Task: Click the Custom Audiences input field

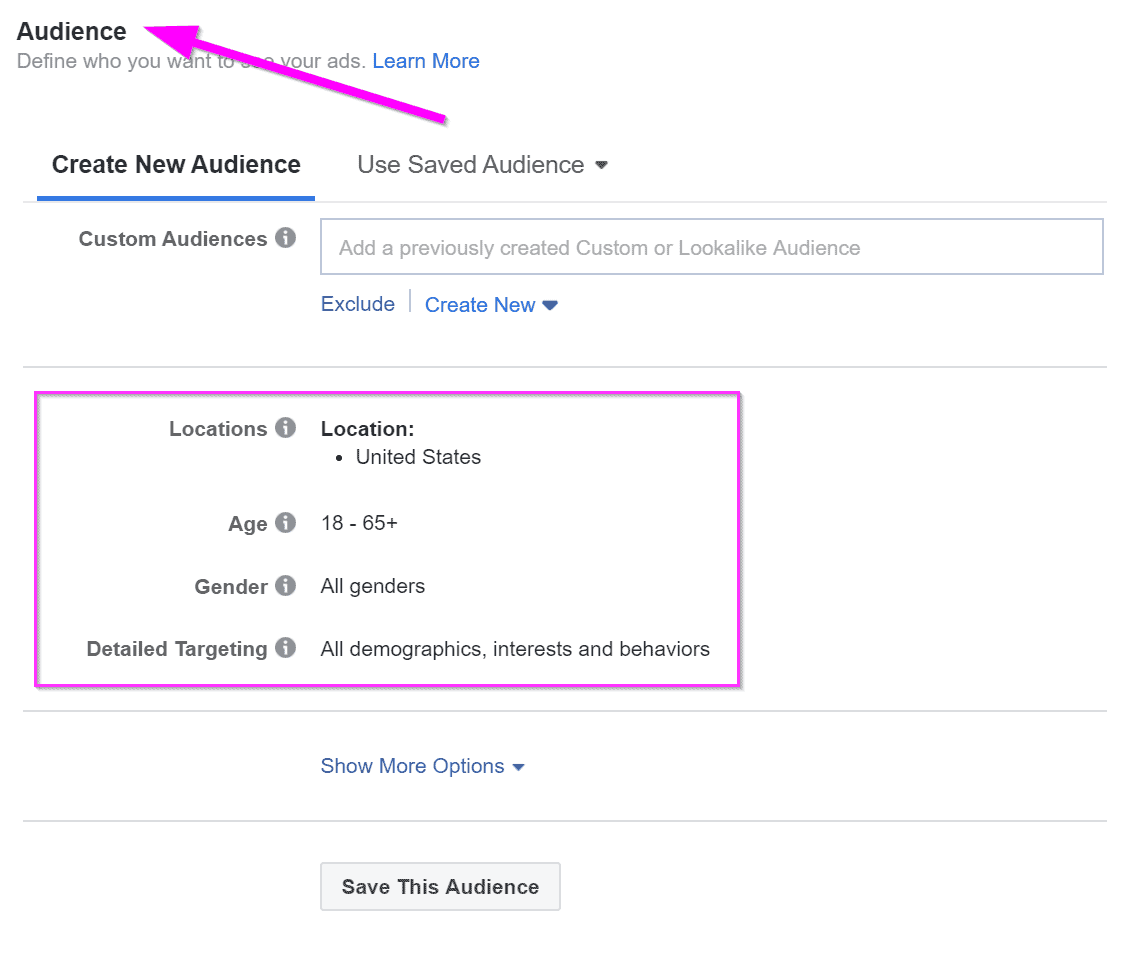Action: (711, 246)
